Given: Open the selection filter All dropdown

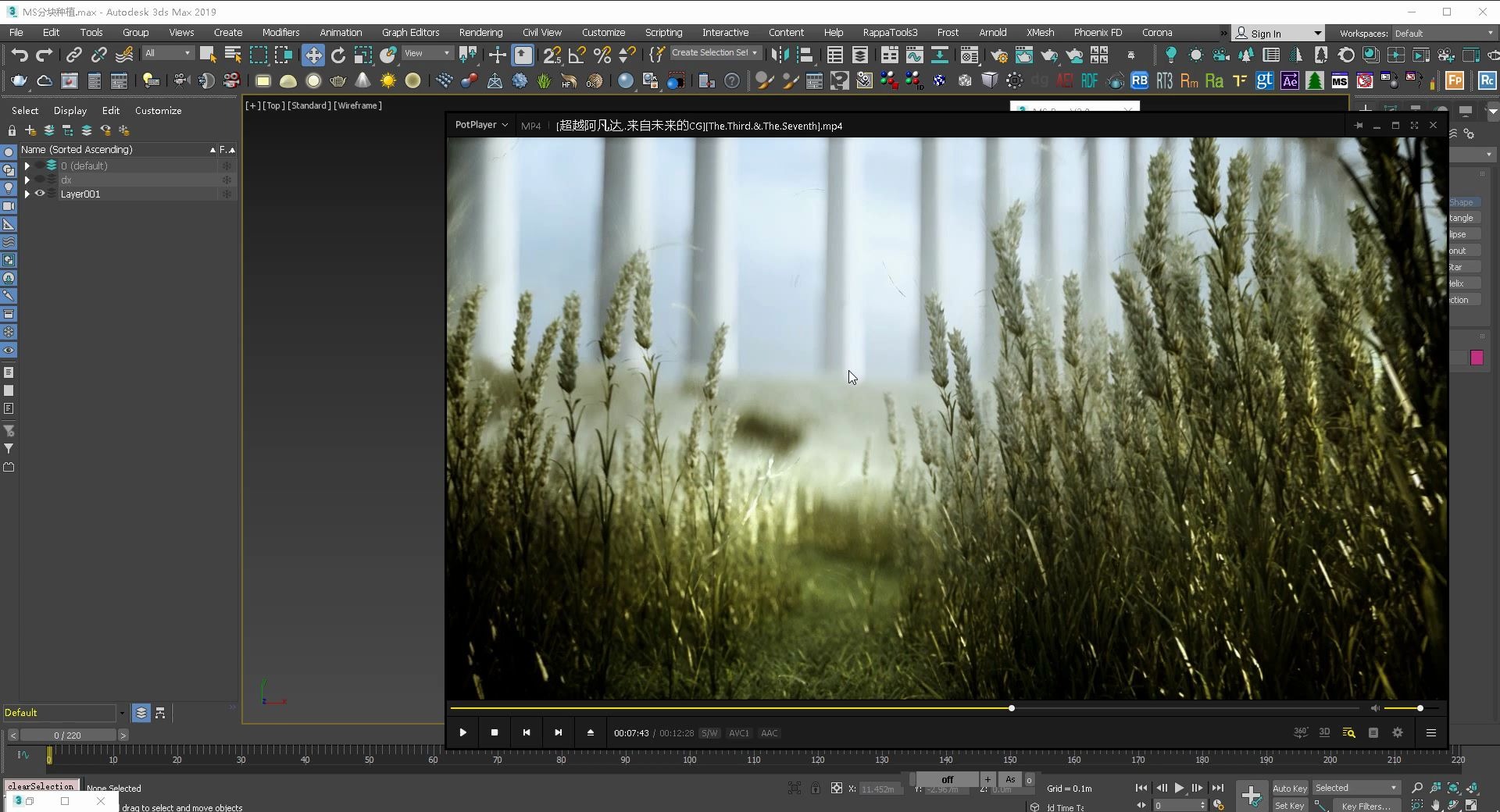Looking at the screenshot, I should (167, 53).
